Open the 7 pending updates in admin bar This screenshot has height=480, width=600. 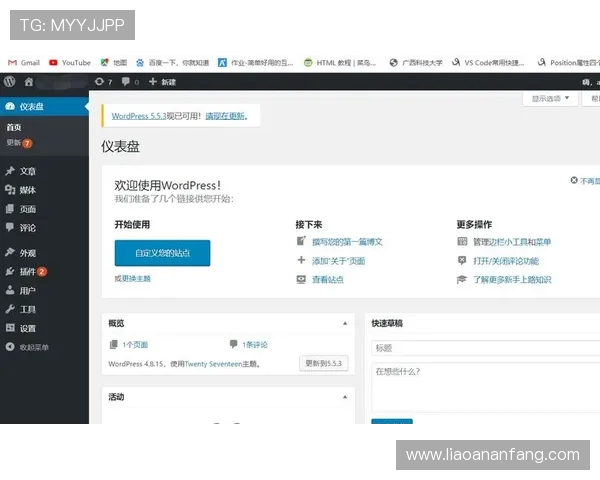(x=103, y=82)
